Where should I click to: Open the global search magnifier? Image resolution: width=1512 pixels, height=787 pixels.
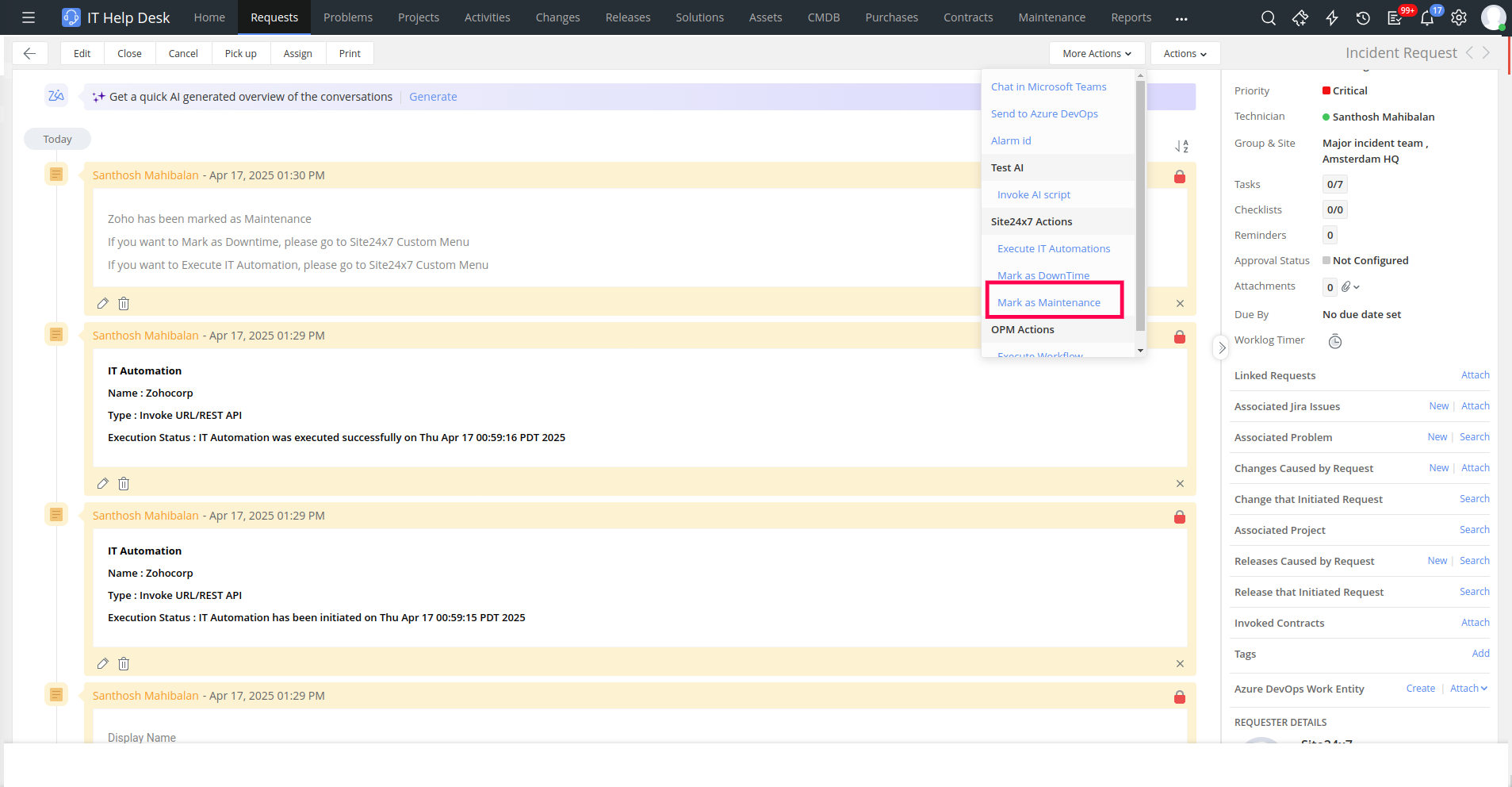point(1269,17)
